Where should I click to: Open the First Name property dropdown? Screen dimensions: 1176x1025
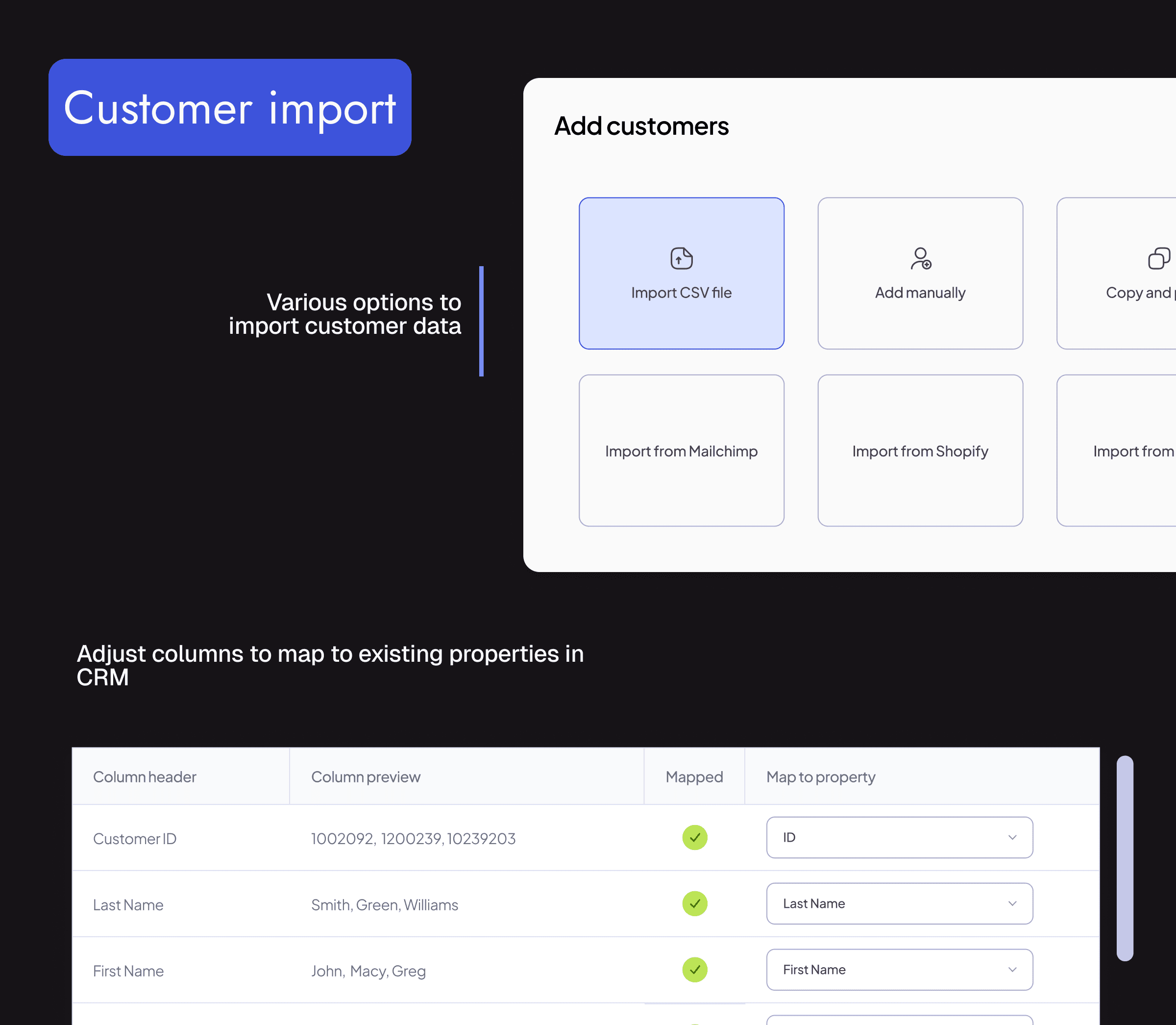click(x=899, y=970)
